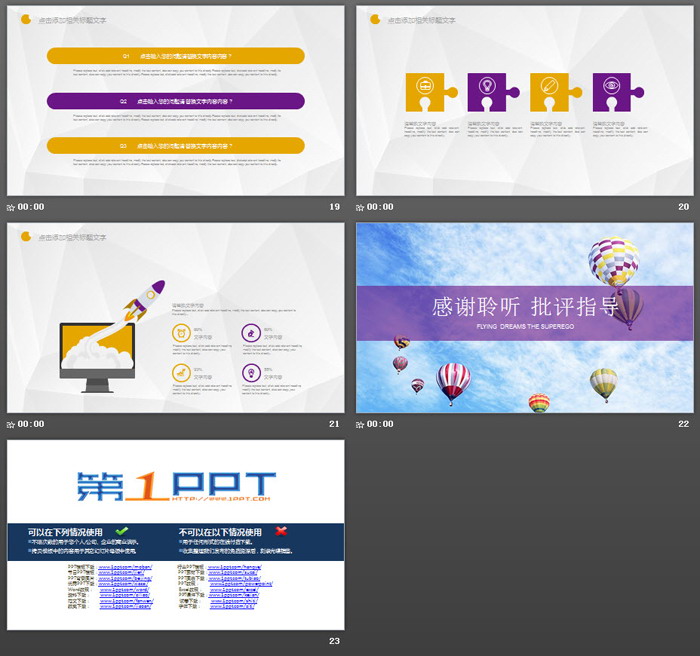Click the pencil icon on the yellow puzzle piece
The height and width of the screenshot is (656, 700).
pos(549,86)
